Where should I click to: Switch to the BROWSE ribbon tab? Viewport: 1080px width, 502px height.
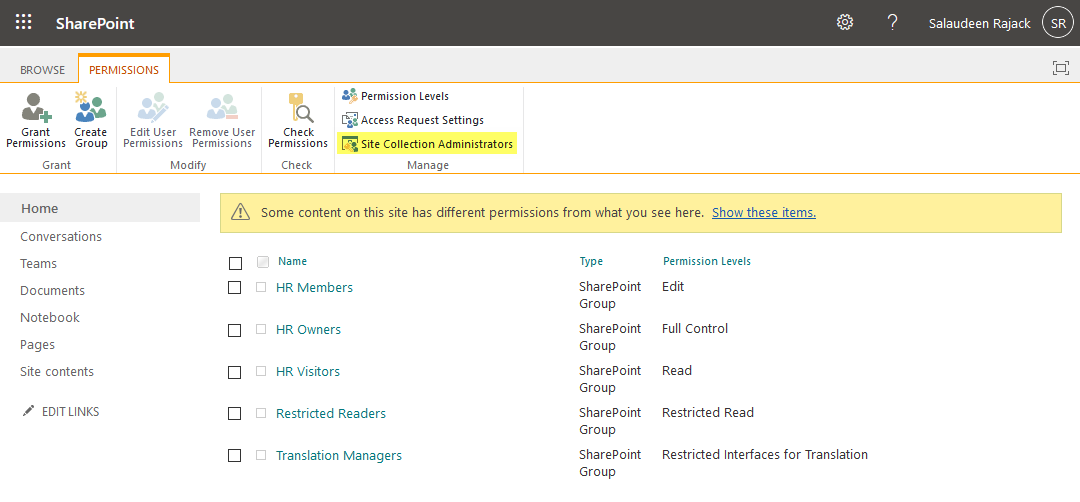point(43,70)
